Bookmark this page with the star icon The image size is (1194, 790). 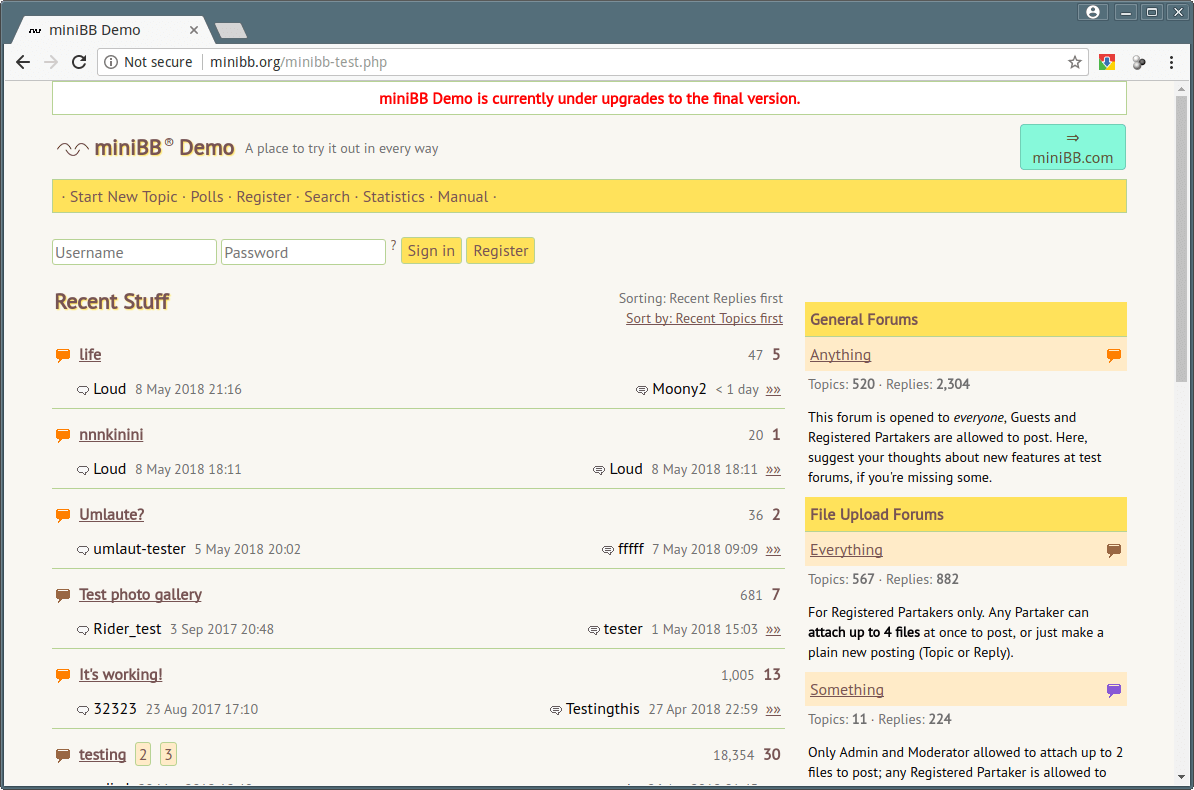[x=1075, y=62]
